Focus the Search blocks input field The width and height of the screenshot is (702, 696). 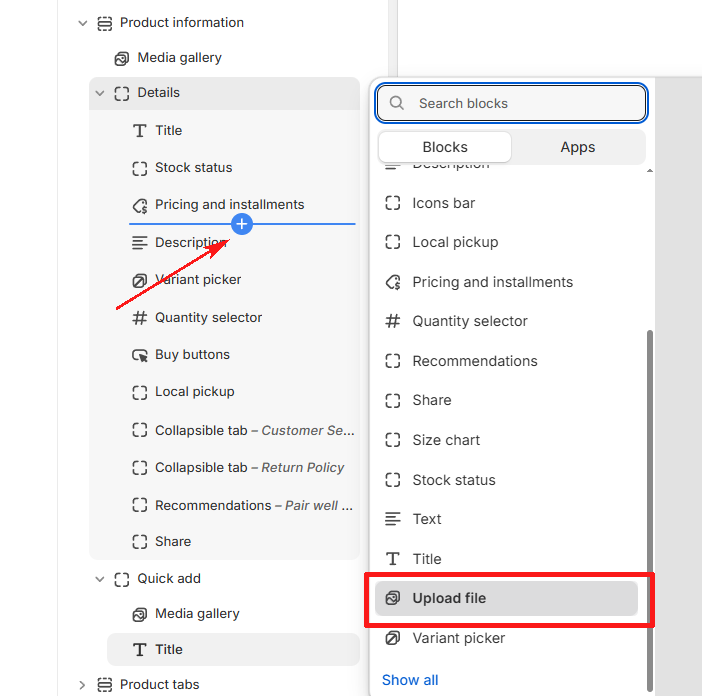click(x=511, y=103)
